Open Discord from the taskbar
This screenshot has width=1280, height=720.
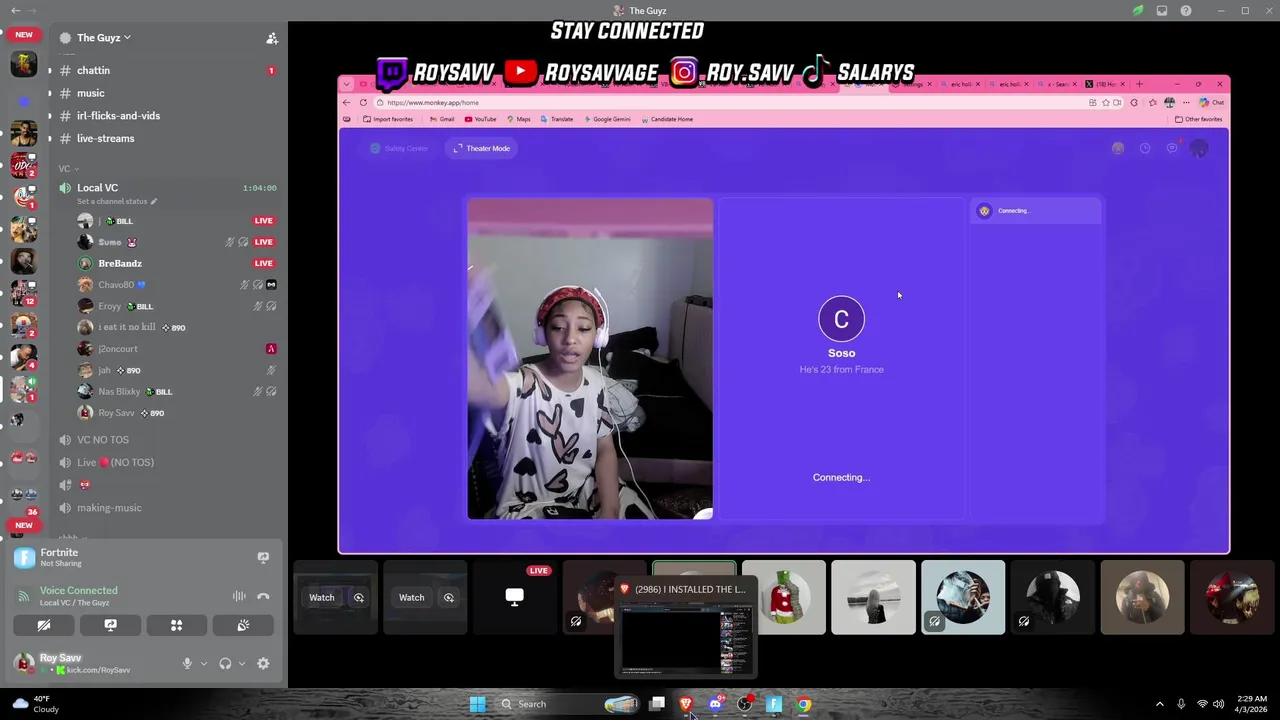[715, 704]
